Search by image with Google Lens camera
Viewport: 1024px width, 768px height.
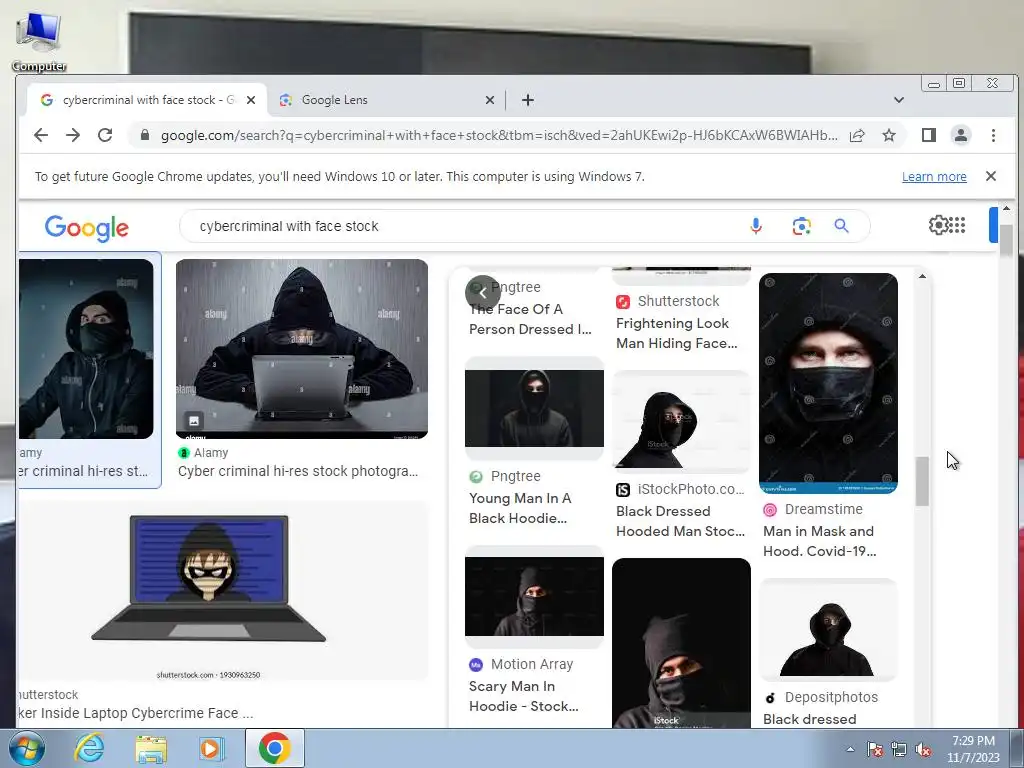[801, 226]
